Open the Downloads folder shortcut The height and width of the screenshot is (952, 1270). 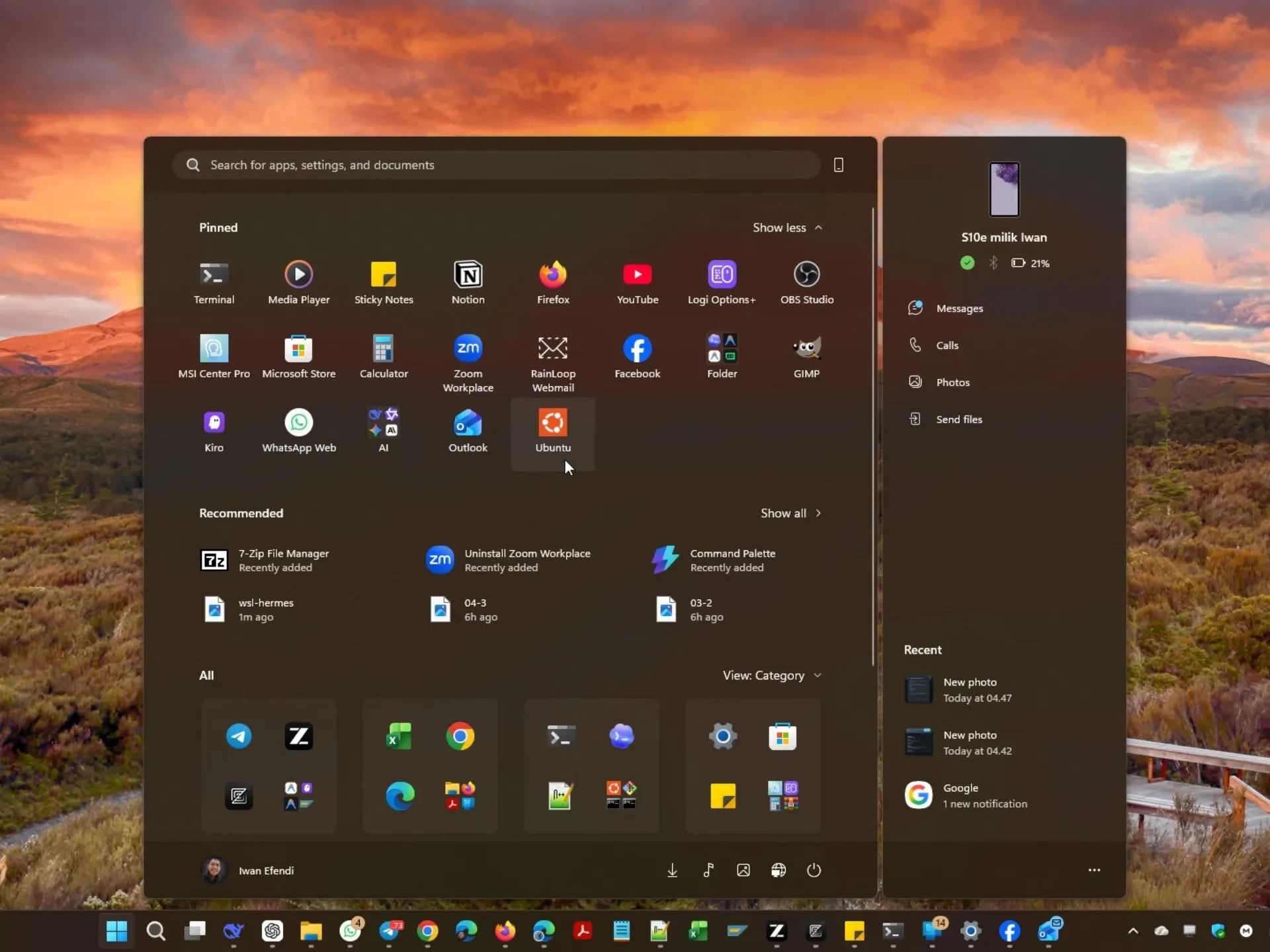coord(672,871)
